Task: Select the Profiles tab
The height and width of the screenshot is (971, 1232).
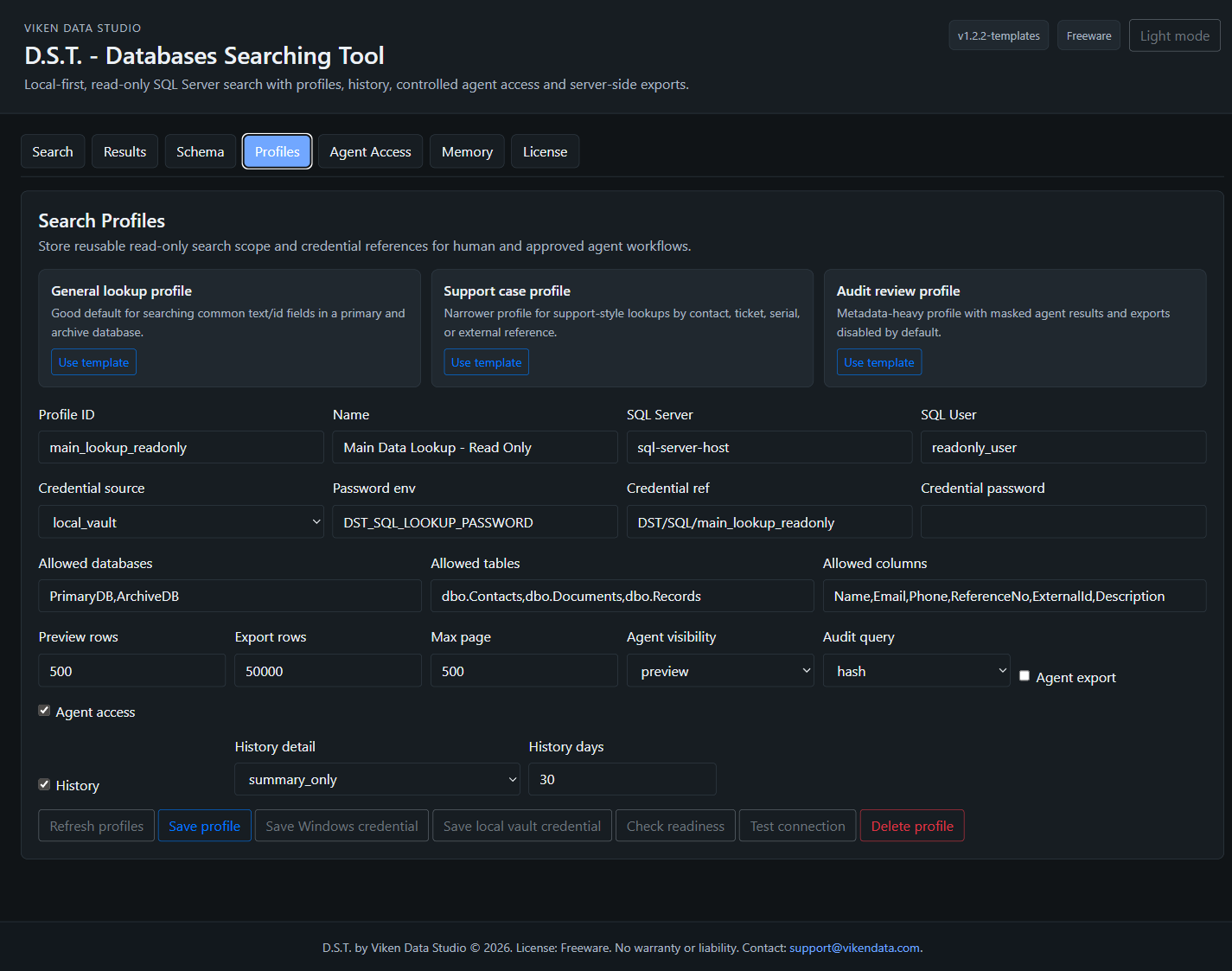Action: click(x=277, y=151)
